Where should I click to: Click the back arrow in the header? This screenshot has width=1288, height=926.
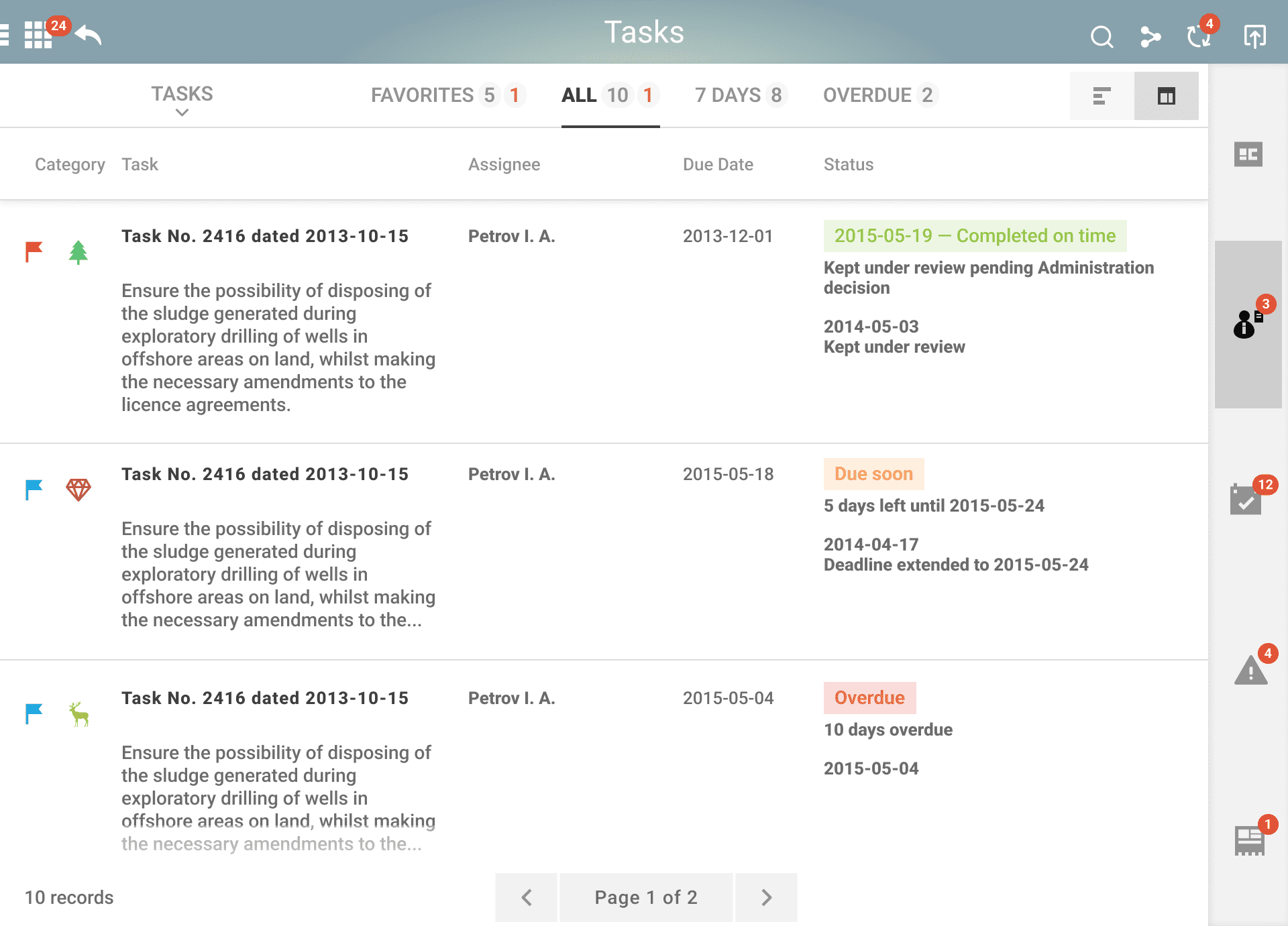tap(87, 35)
